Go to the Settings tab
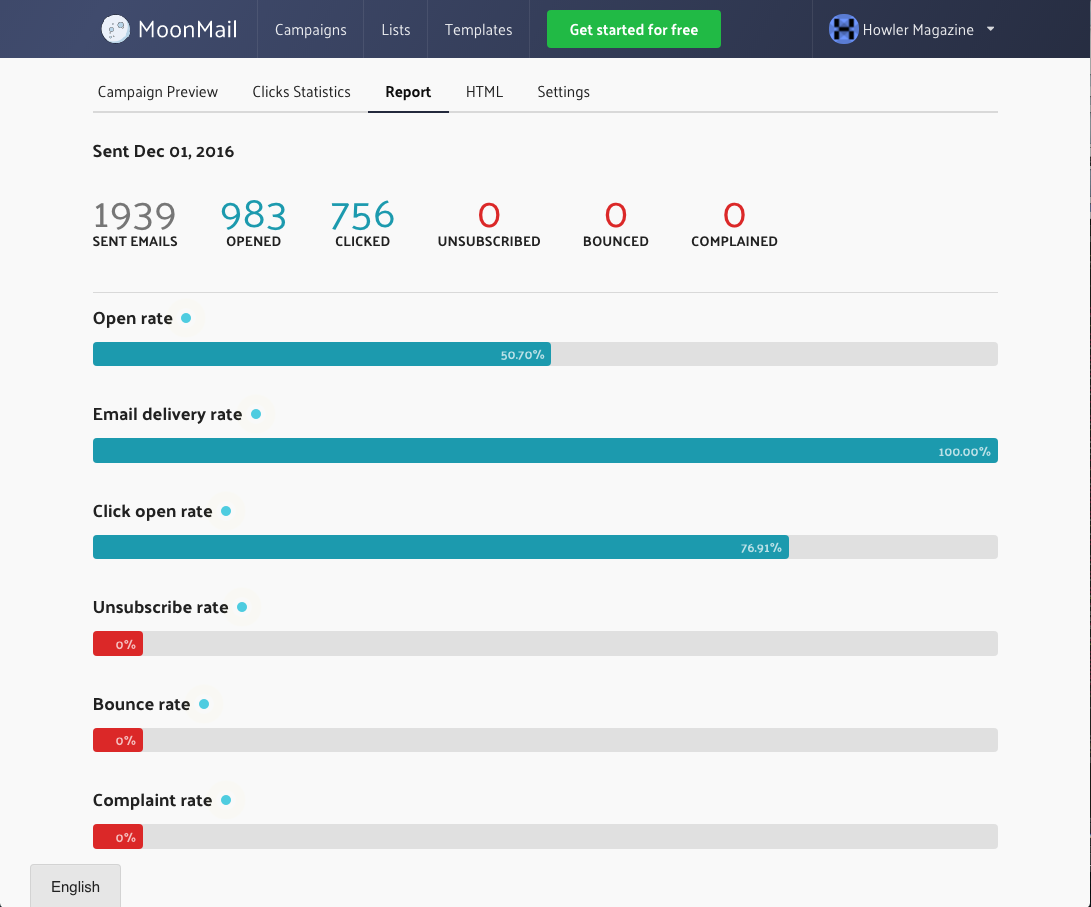 tap(564, 92)
